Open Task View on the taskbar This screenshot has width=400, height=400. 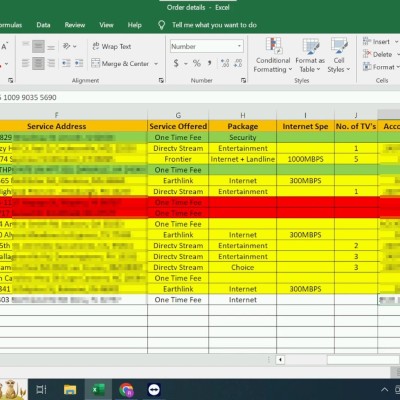[x=42, y=389]
